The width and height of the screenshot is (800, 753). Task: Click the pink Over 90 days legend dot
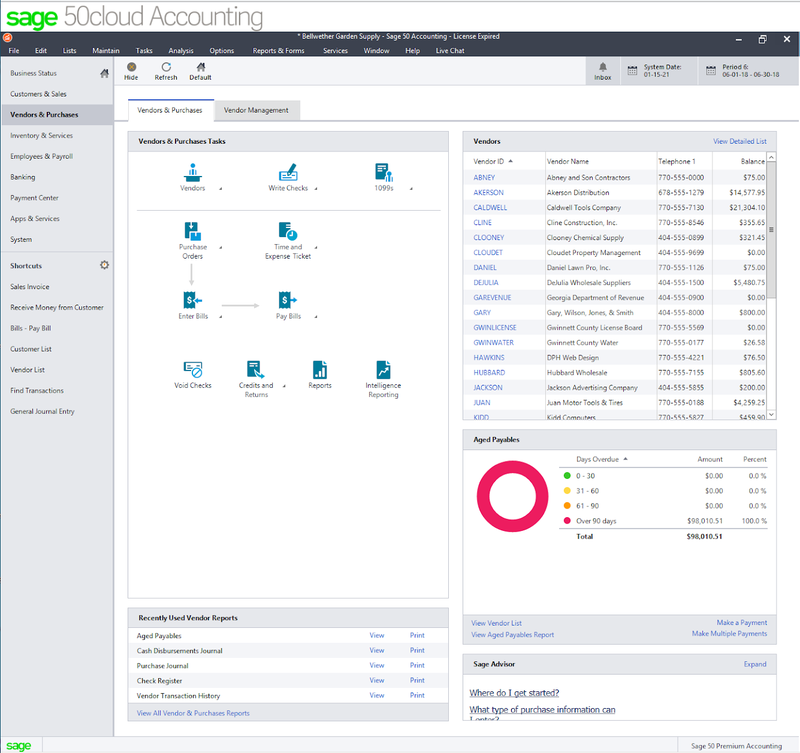pos(567,521)
